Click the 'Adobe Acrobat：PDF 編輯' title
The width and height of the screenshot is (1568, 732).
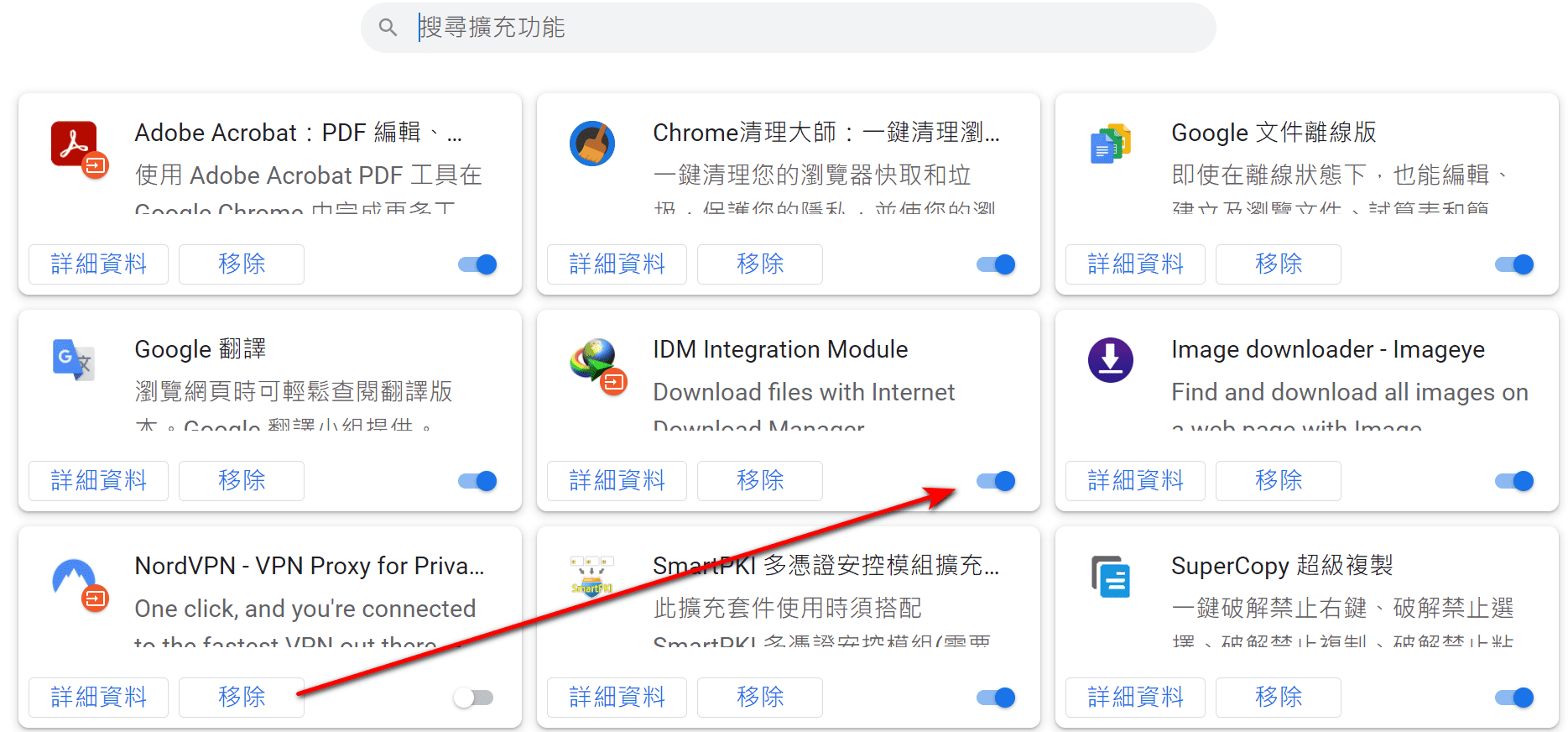coord(299,133)
